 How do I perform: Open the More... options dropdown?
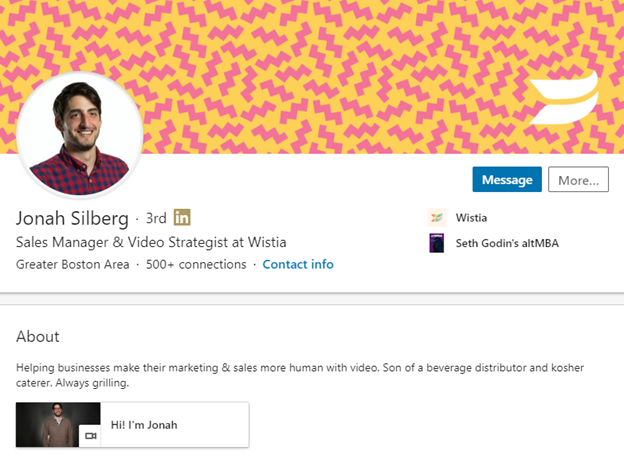pos(578,180)
